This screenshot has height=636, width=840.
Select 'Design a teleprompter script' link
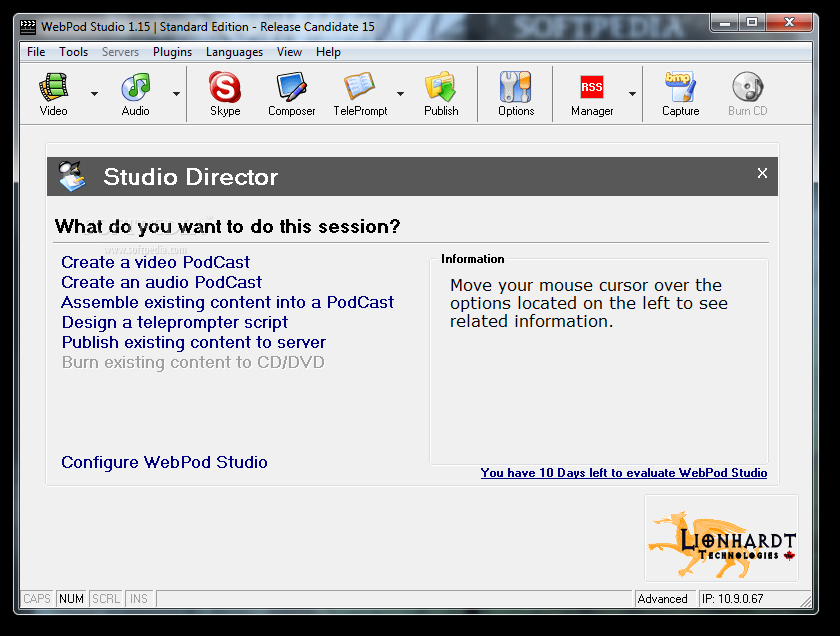click(174, 322)
